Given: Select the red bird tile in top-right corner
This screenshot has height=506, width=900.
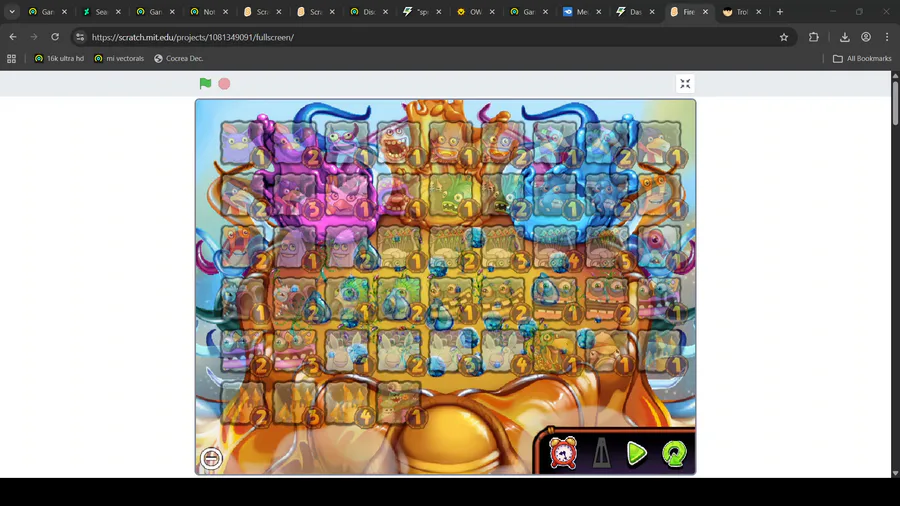Looking at the screenshot, I should click(660, 143).
